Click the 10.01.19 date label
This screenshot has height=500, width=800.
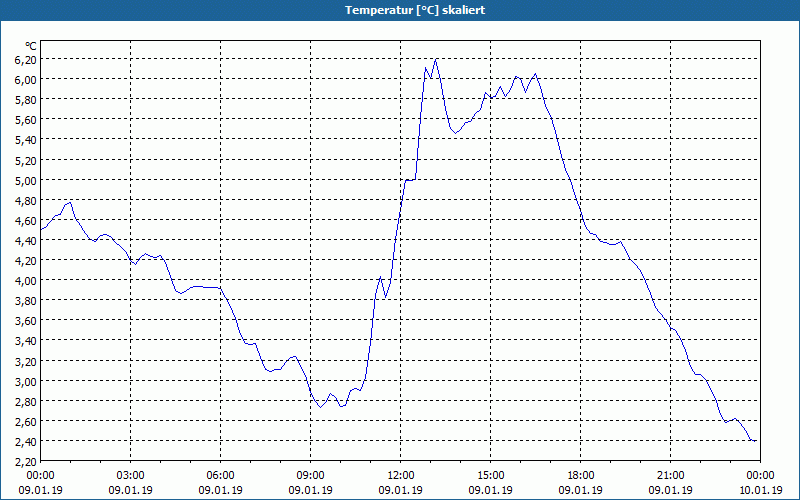(760, 490)
